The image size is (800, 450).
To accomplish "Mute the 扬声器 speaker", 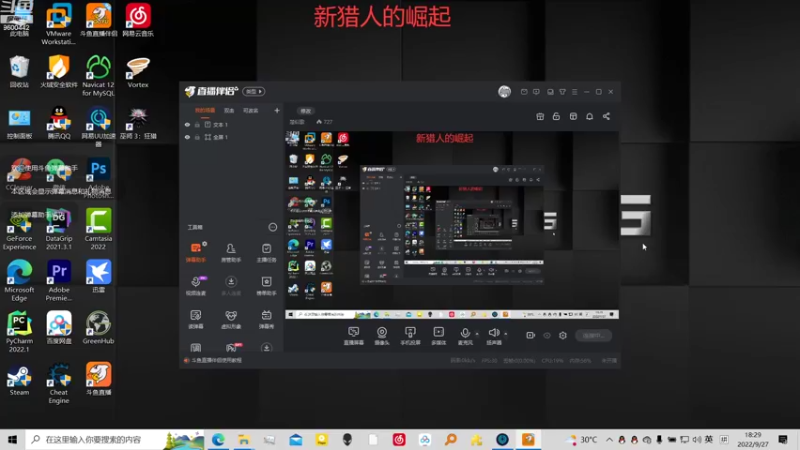I will 493,336.
